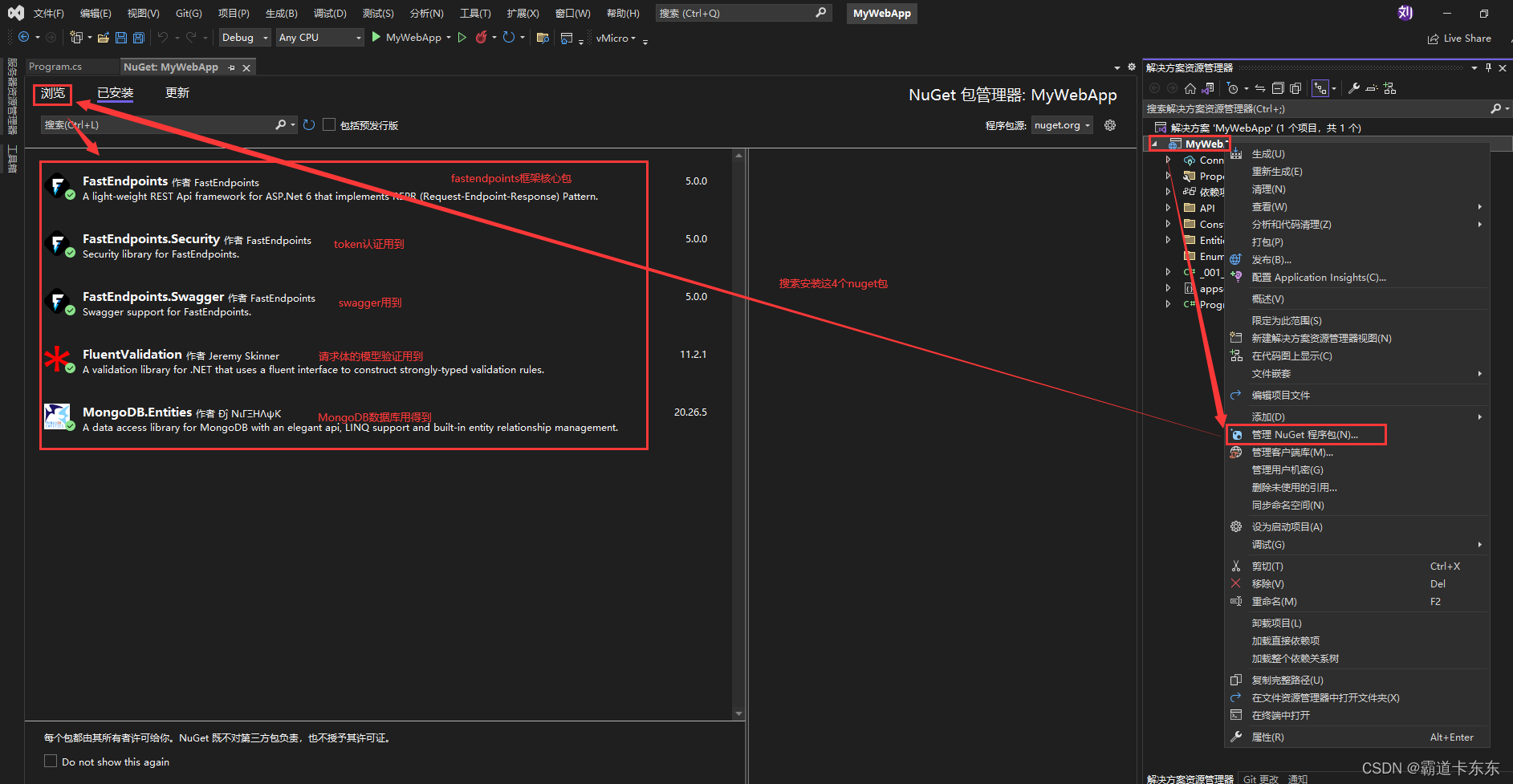Open the vMicro dropdown

click(x=616, y=38)
